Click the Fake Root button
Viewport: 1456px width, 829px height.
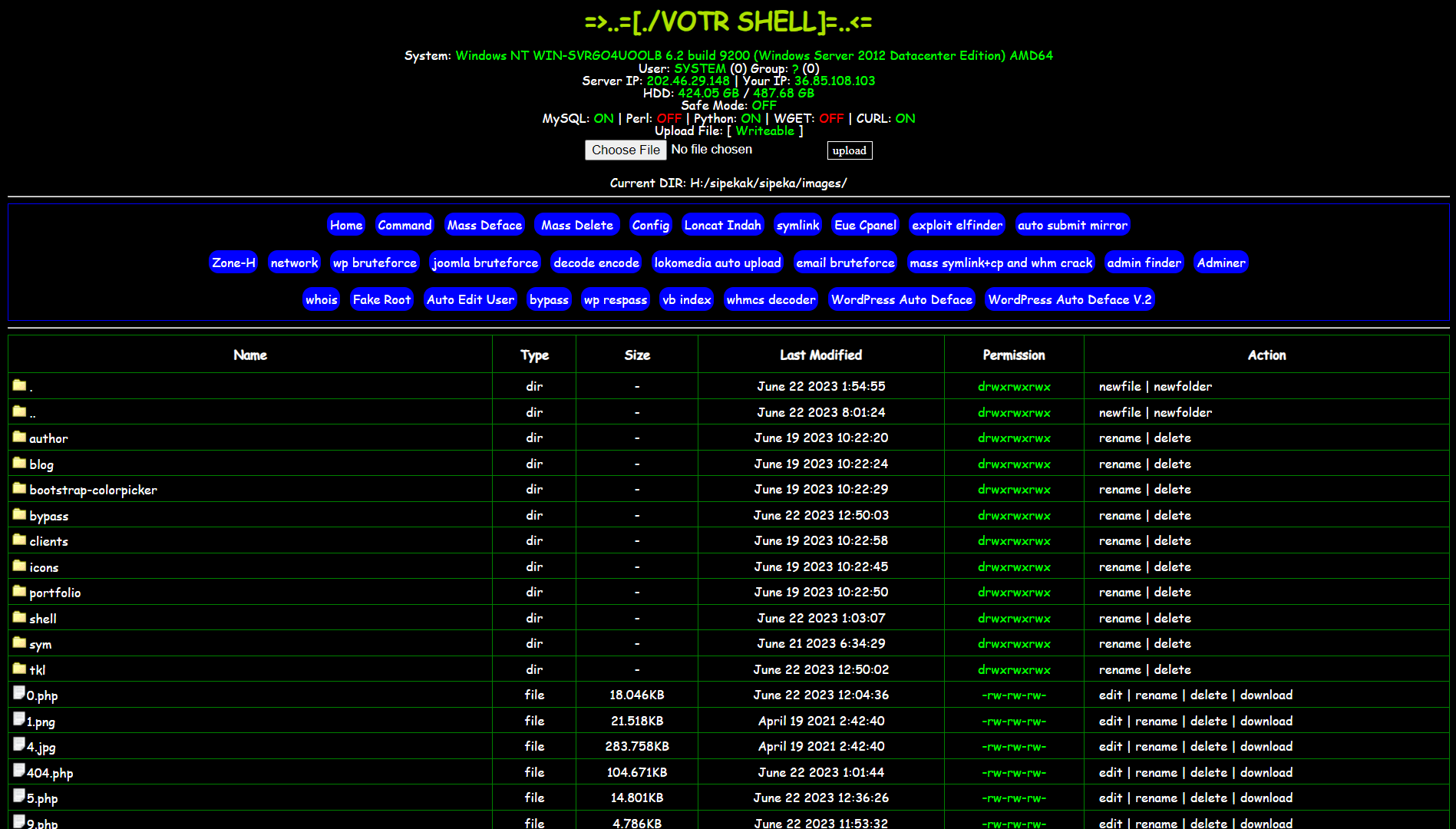[382, 299]
